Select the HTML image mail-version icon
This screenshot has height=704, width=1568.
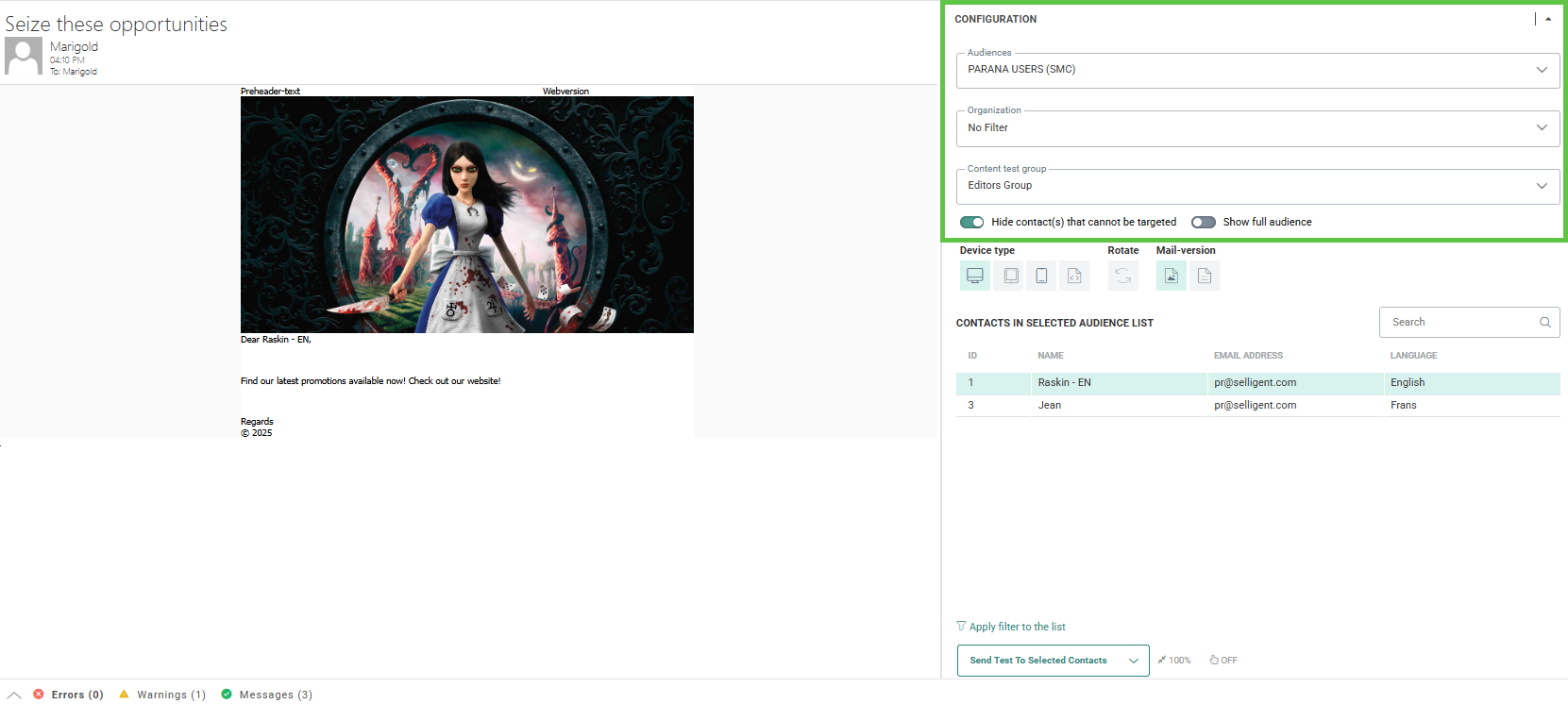click(1171, 276)
